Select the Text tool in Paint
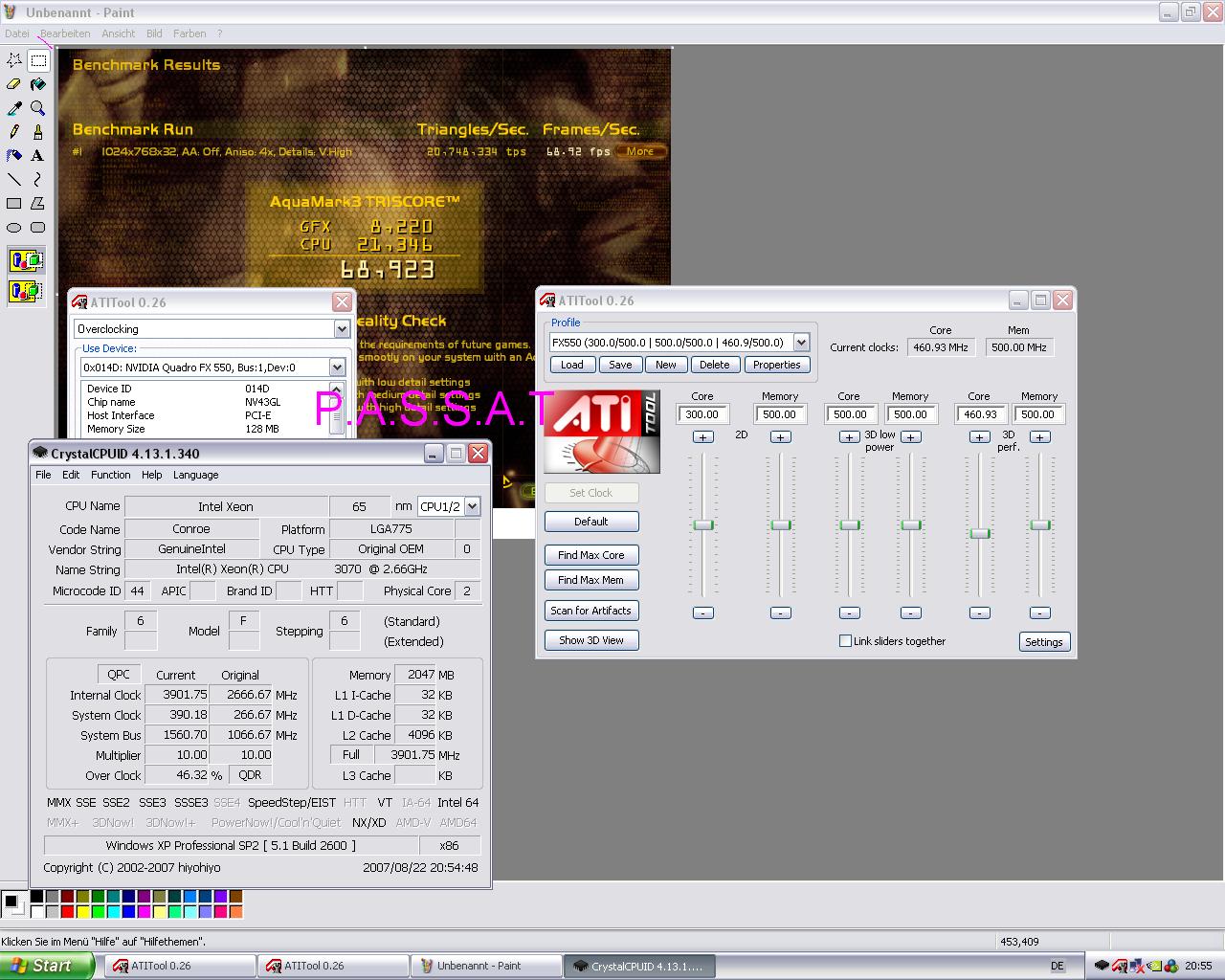The height and width of the screenshot is (980, 1225). pyautogui.click(x=38, y=155)
